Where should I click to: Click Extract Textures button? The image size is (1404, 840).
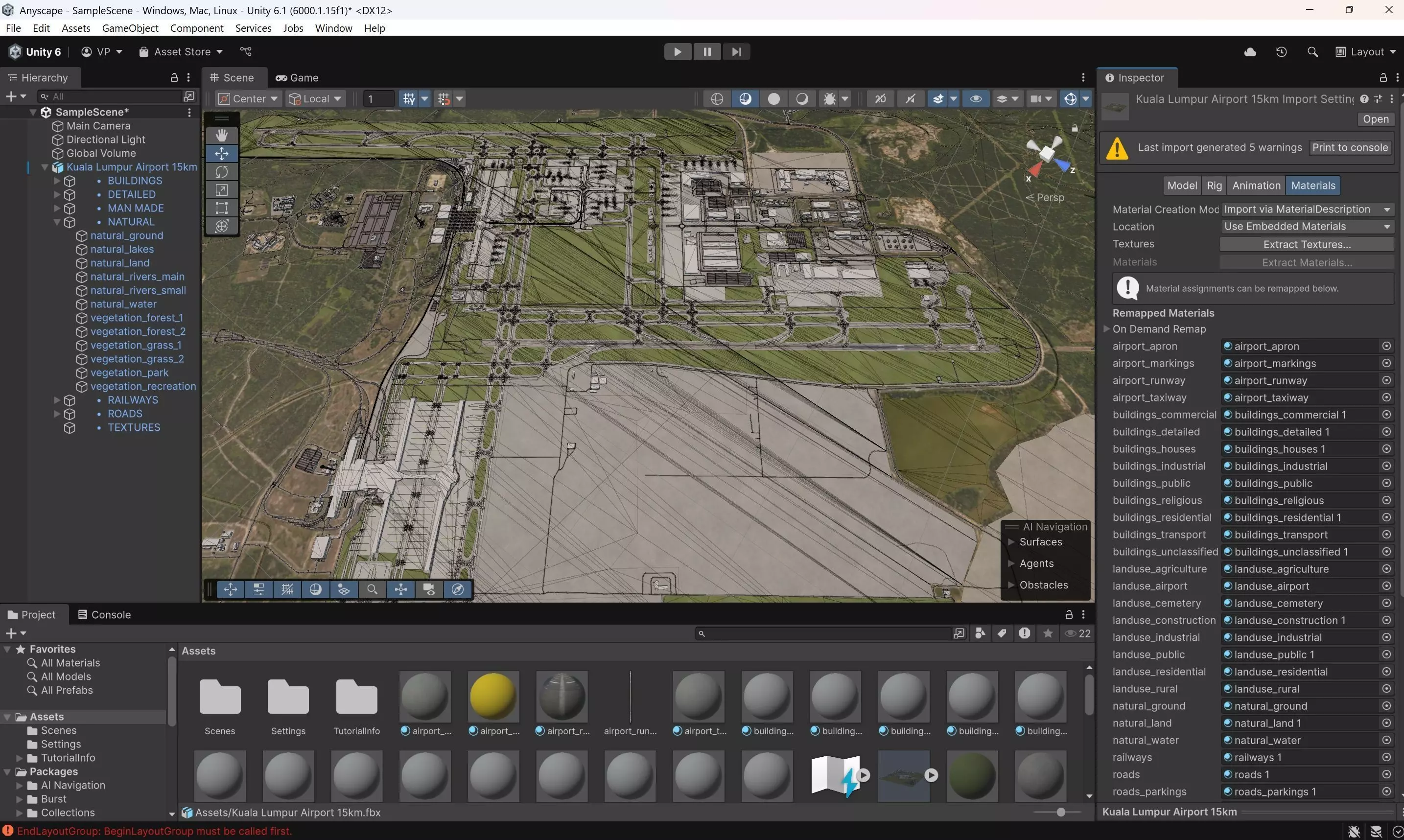click(1307, 245)
